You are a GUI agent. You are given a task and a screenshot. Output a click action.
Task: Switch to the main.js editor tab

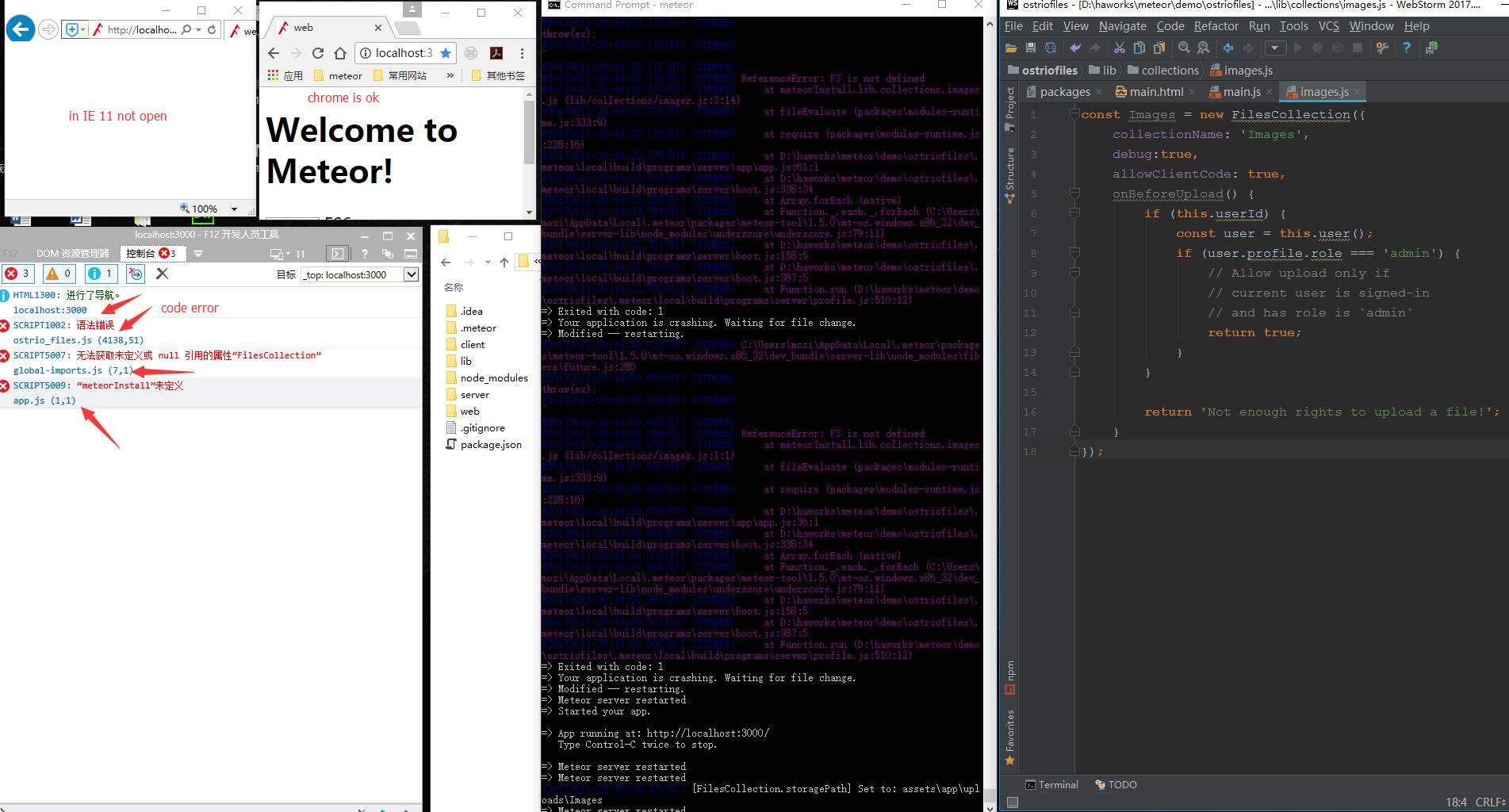click(x=1241, y=92)
